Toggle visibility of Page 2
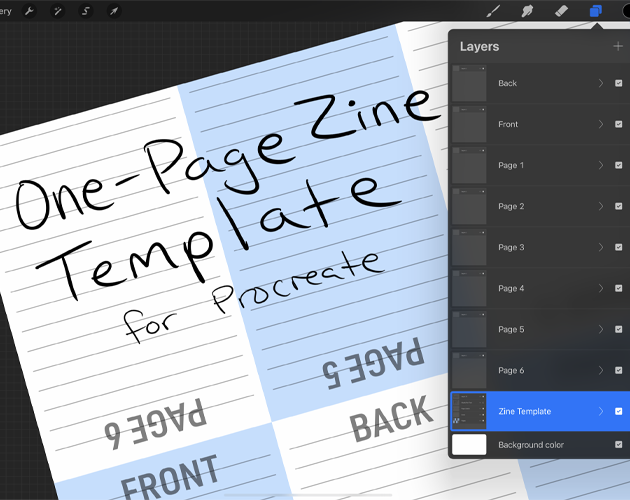Image resolution: width=630 pixels, height=500 pixels. [618, 206]
